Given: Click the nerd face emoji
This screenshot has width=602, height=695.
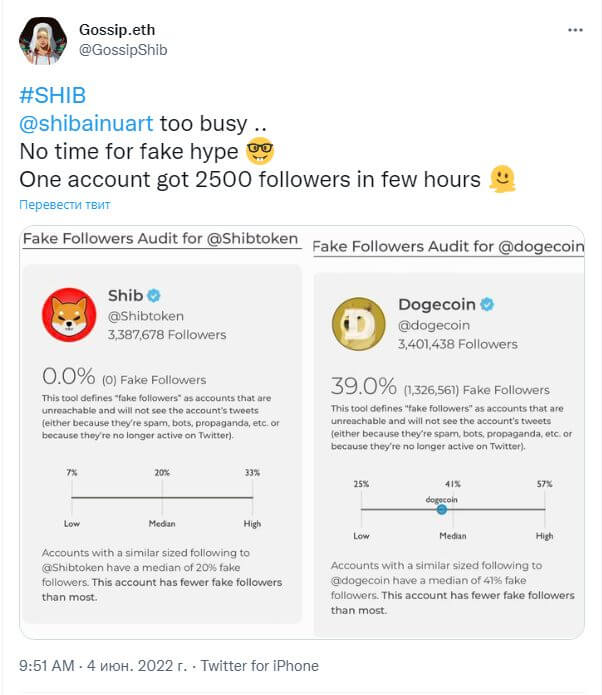Looking at the screenshot, I should [x=260, y=151].
